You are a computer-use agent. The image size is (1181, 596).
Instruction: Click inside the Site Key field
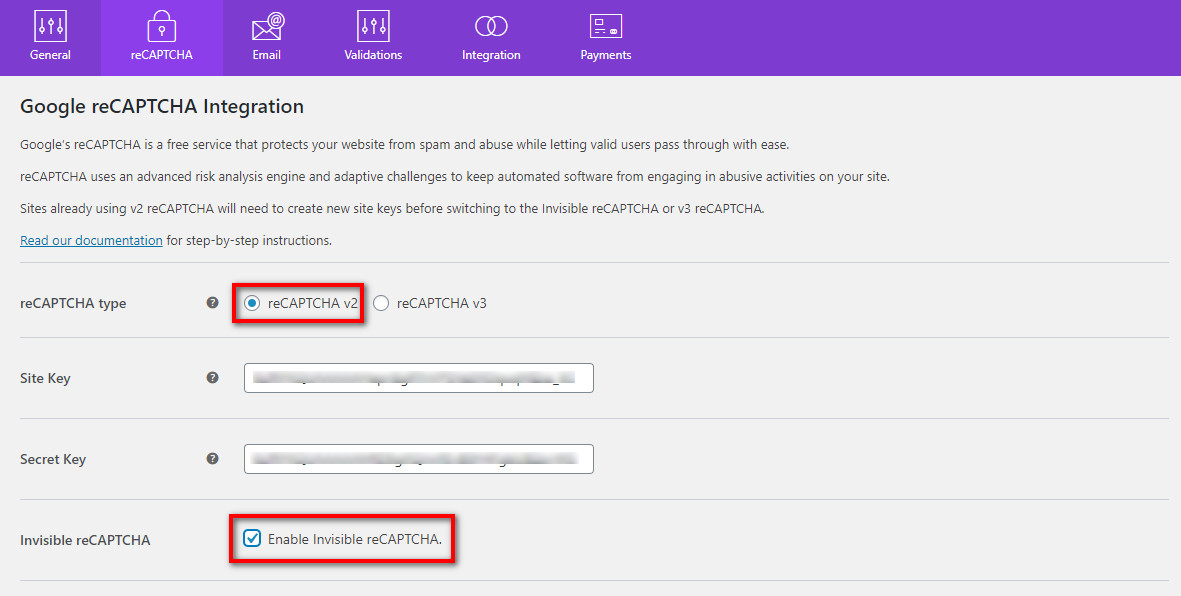[419, 377]
